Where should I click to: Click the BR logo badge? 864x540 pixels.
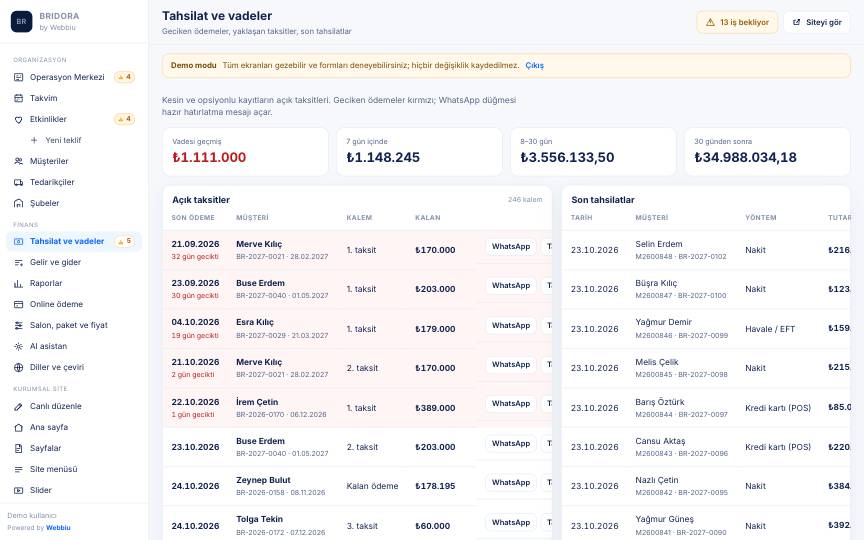[21, 21]
